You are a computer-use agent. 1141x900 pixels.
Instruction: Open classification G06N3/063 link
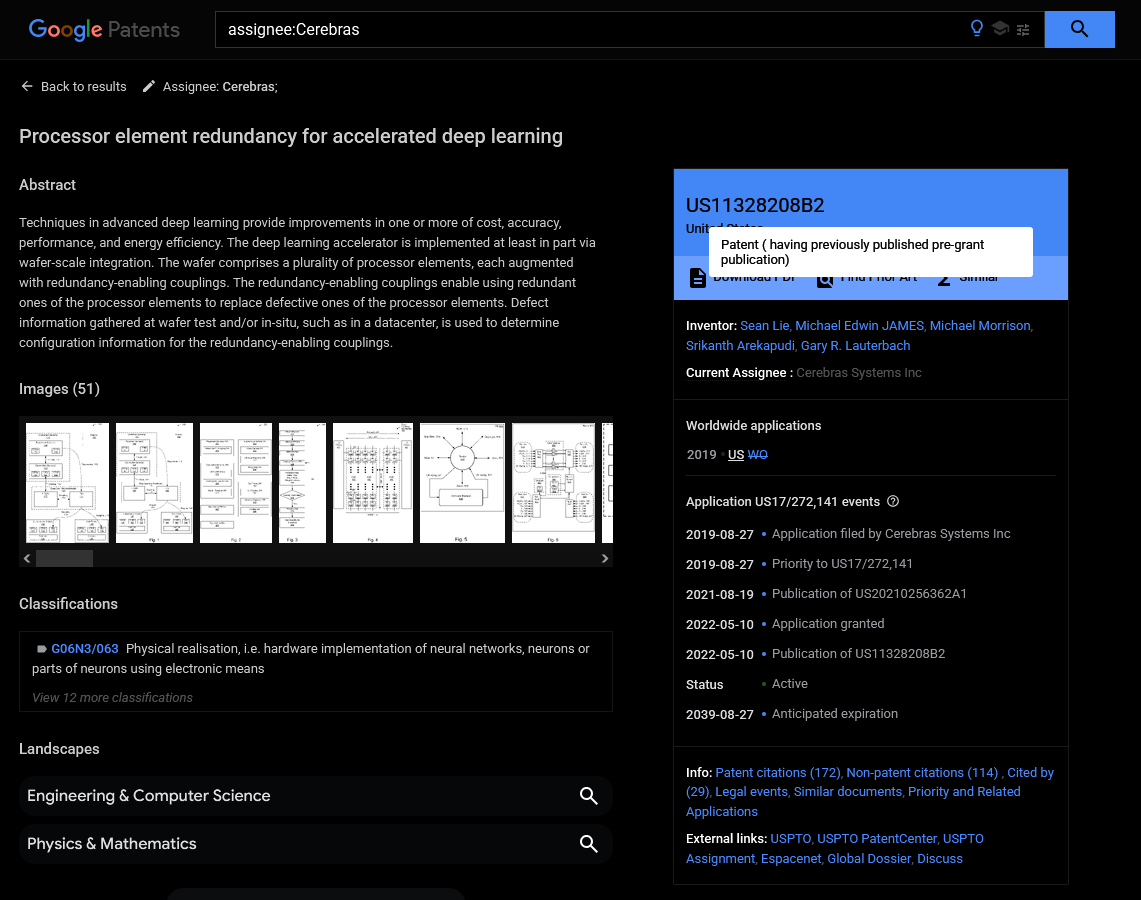point(84,649)
